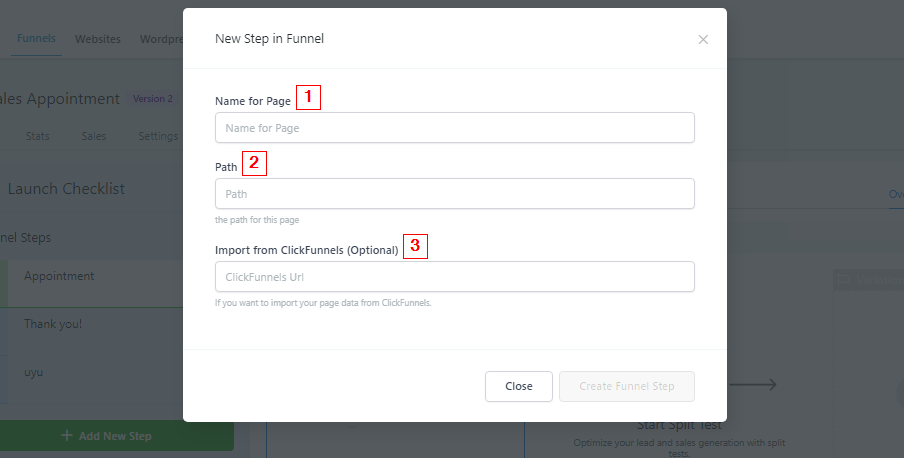Click the Name for Page input field

[455, 128]
